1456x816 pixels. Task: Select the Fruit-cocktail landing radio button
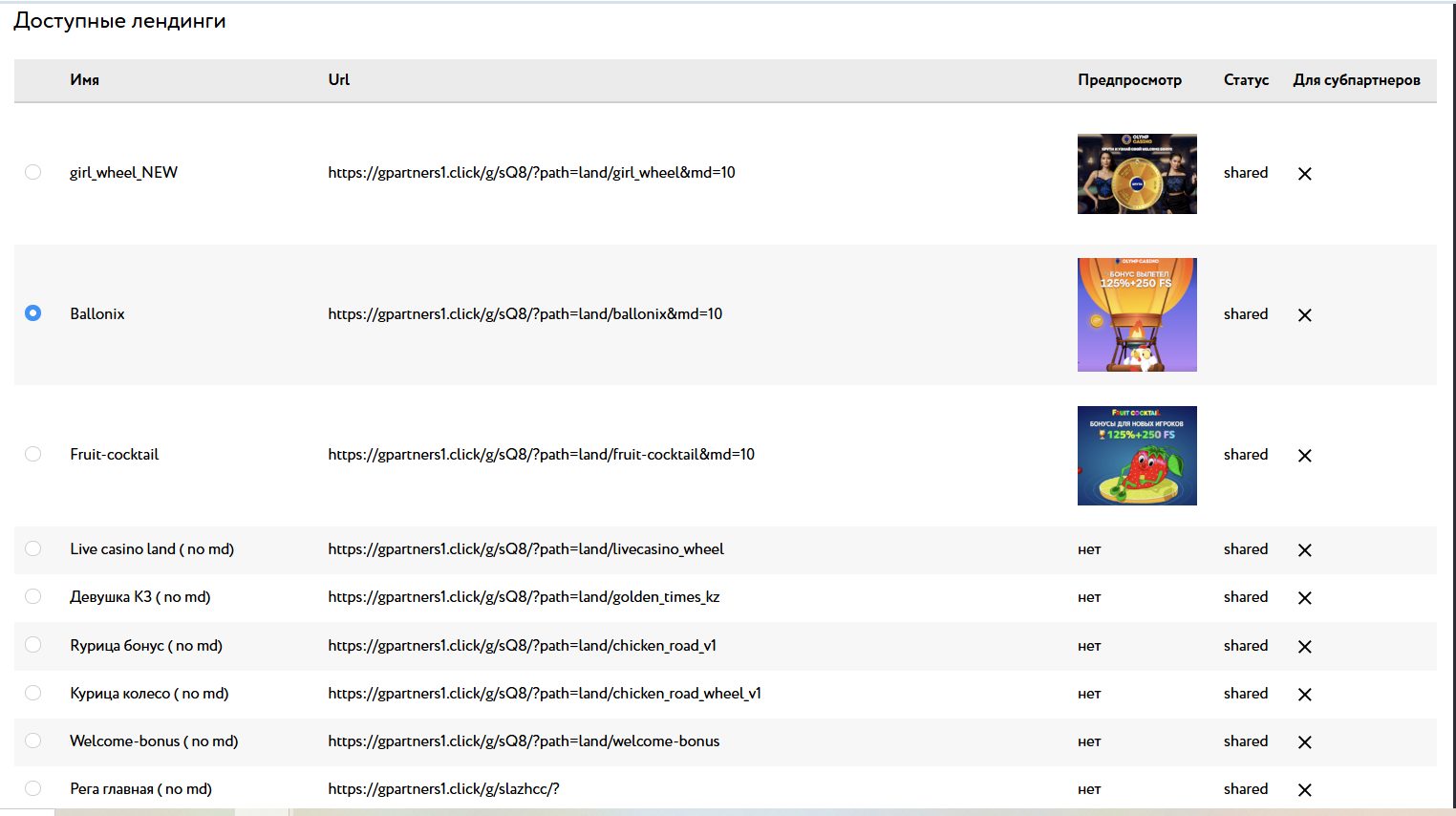tap(33, 454)
